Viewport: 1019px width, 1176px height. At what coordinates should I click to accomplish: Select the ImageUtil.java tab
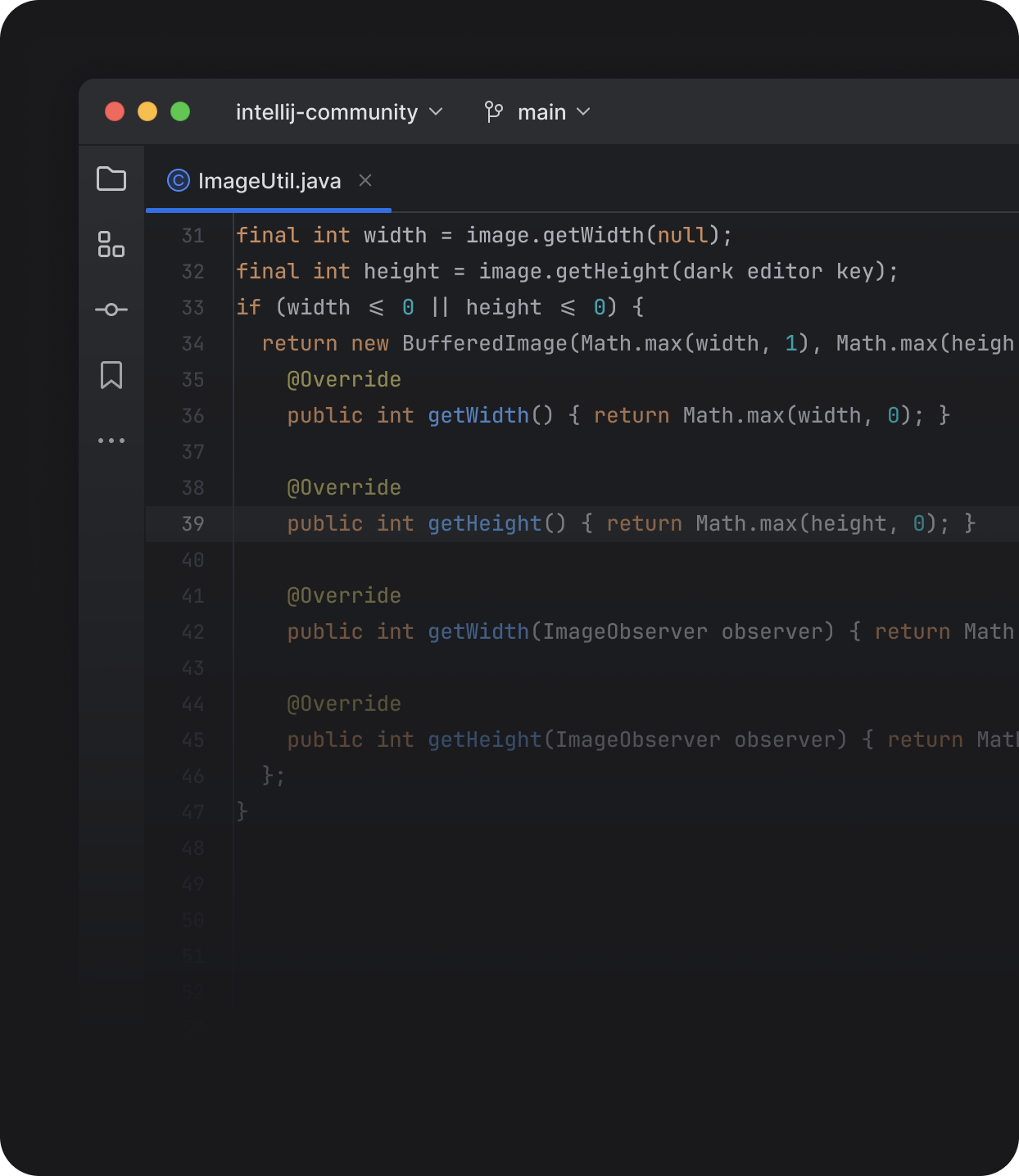[x=269, y=181]
